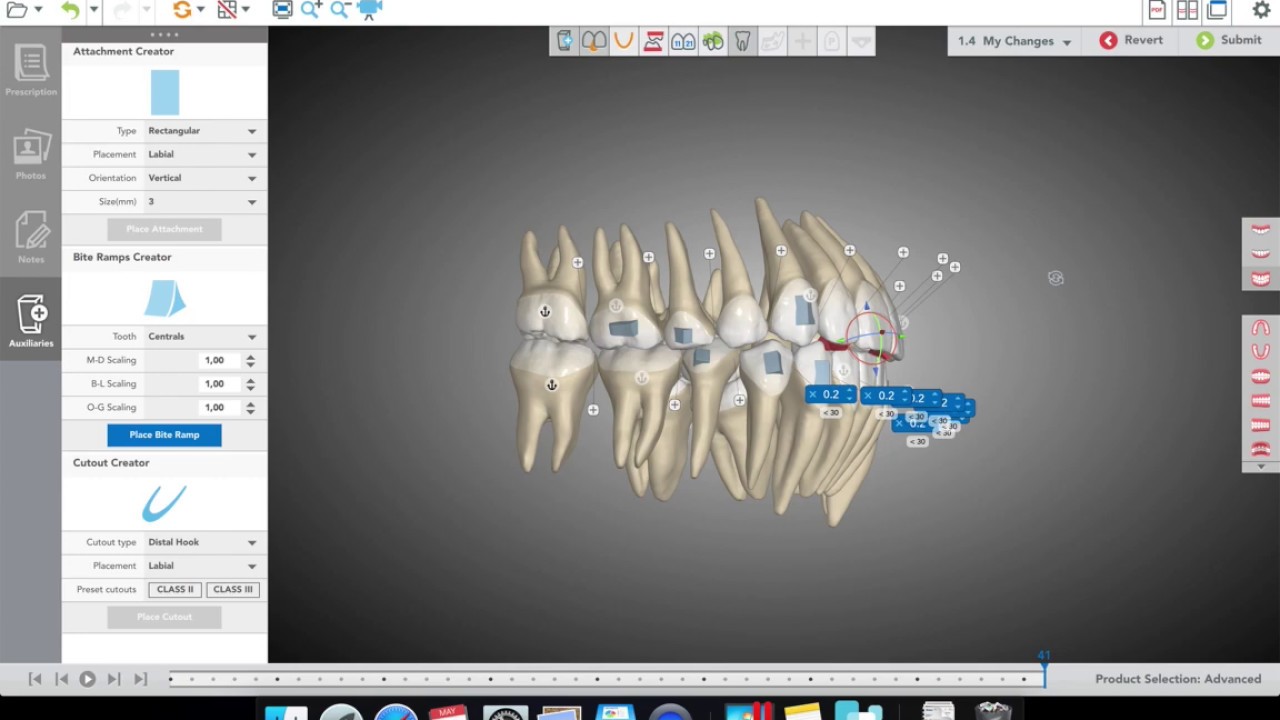Click the blue camera recording icon
Image resolution: width=1280 pixels, height=720 pixels.
369,10
